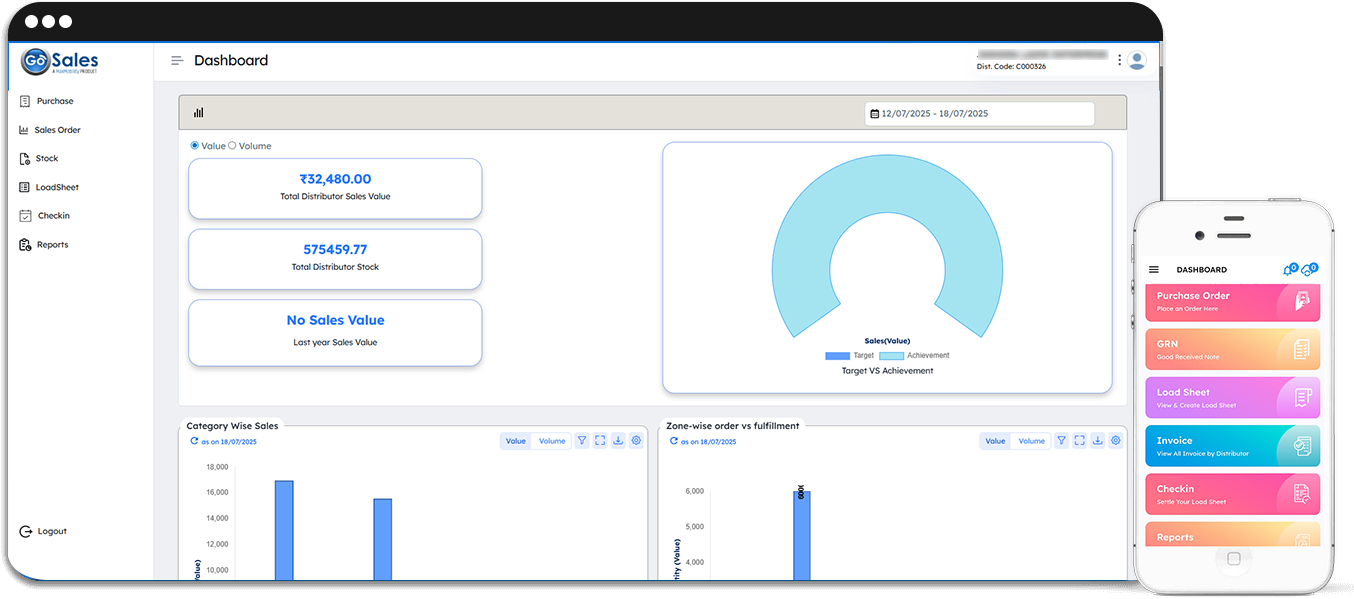Refresh Category Wise Sales chart
This screenshot has width=1354, height=599.
pyautogui.click(x=195, y=441)
